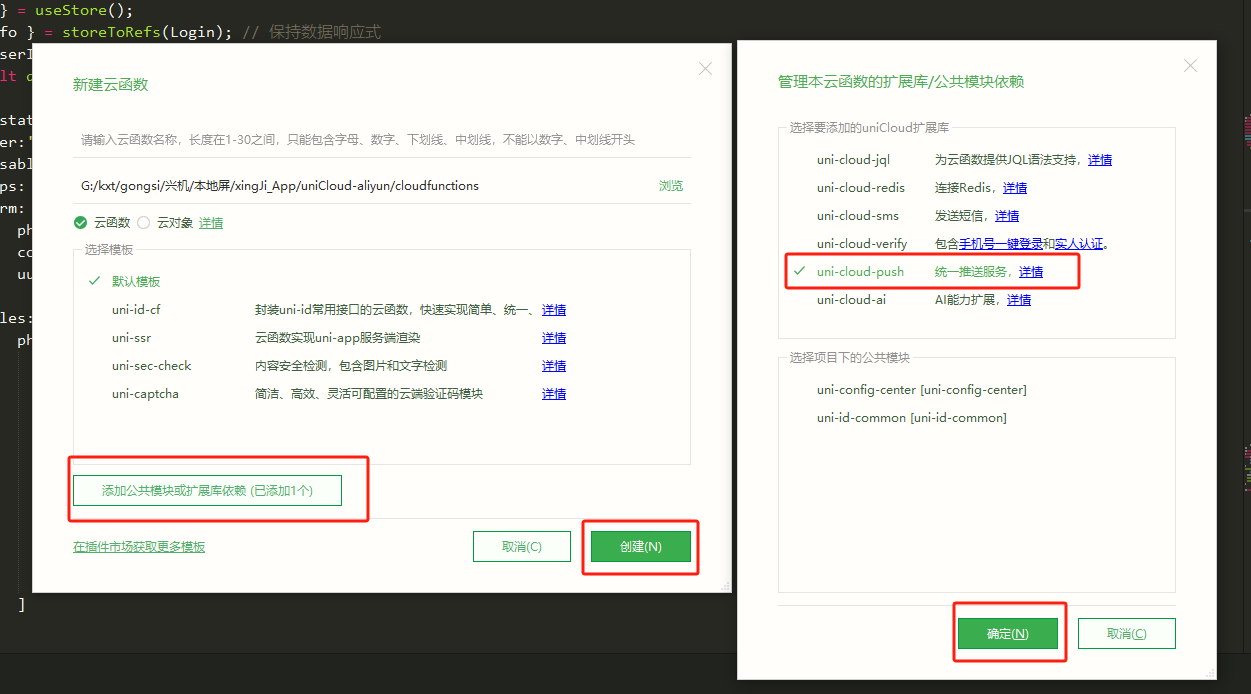Open 详情 link for uni-cloud-redis
This screenshot has height=694, width=1251.
[1015, 188]
